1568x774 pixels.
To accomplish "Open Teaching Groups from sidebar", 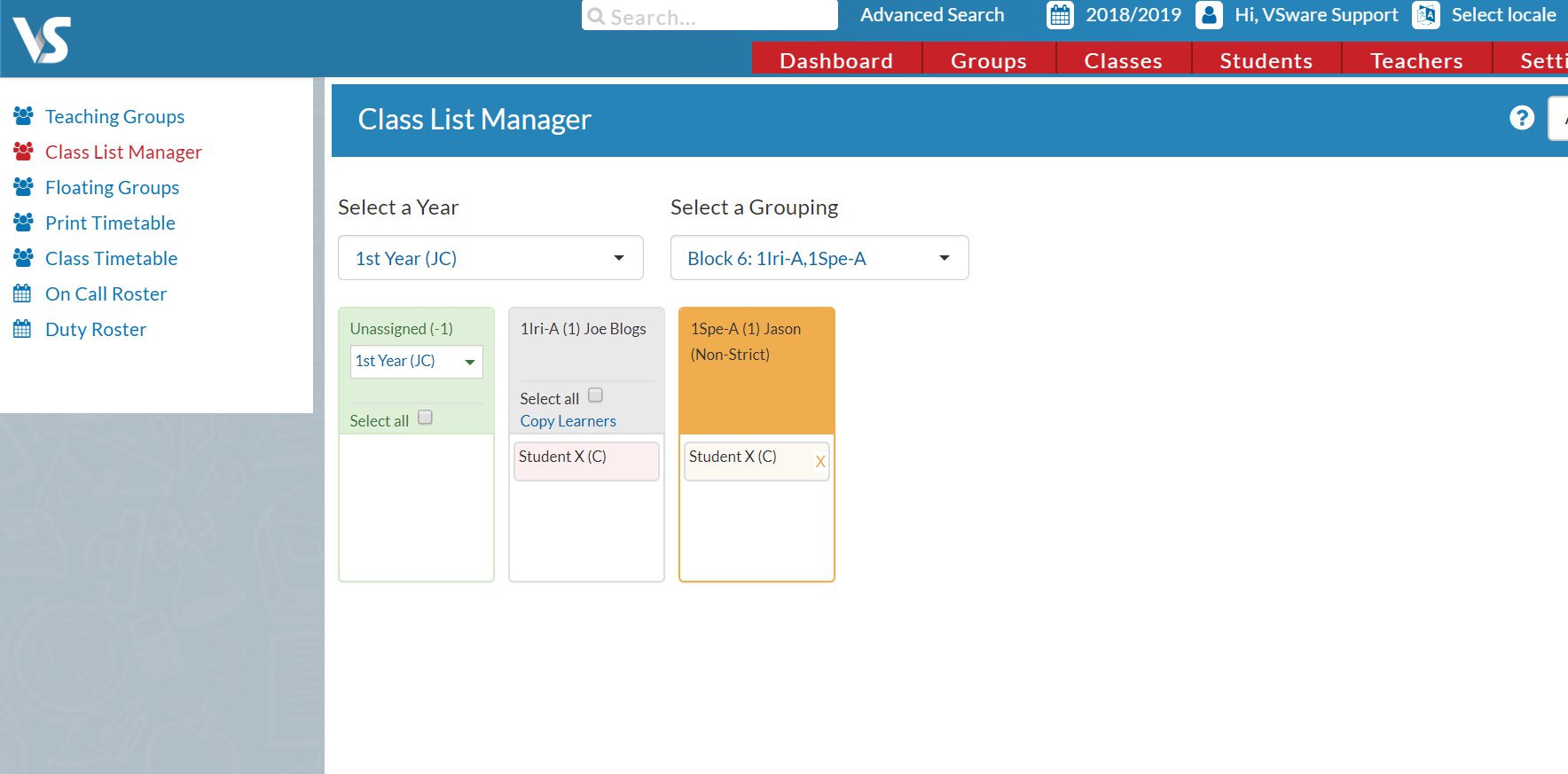I will click(x=115, y=116).
